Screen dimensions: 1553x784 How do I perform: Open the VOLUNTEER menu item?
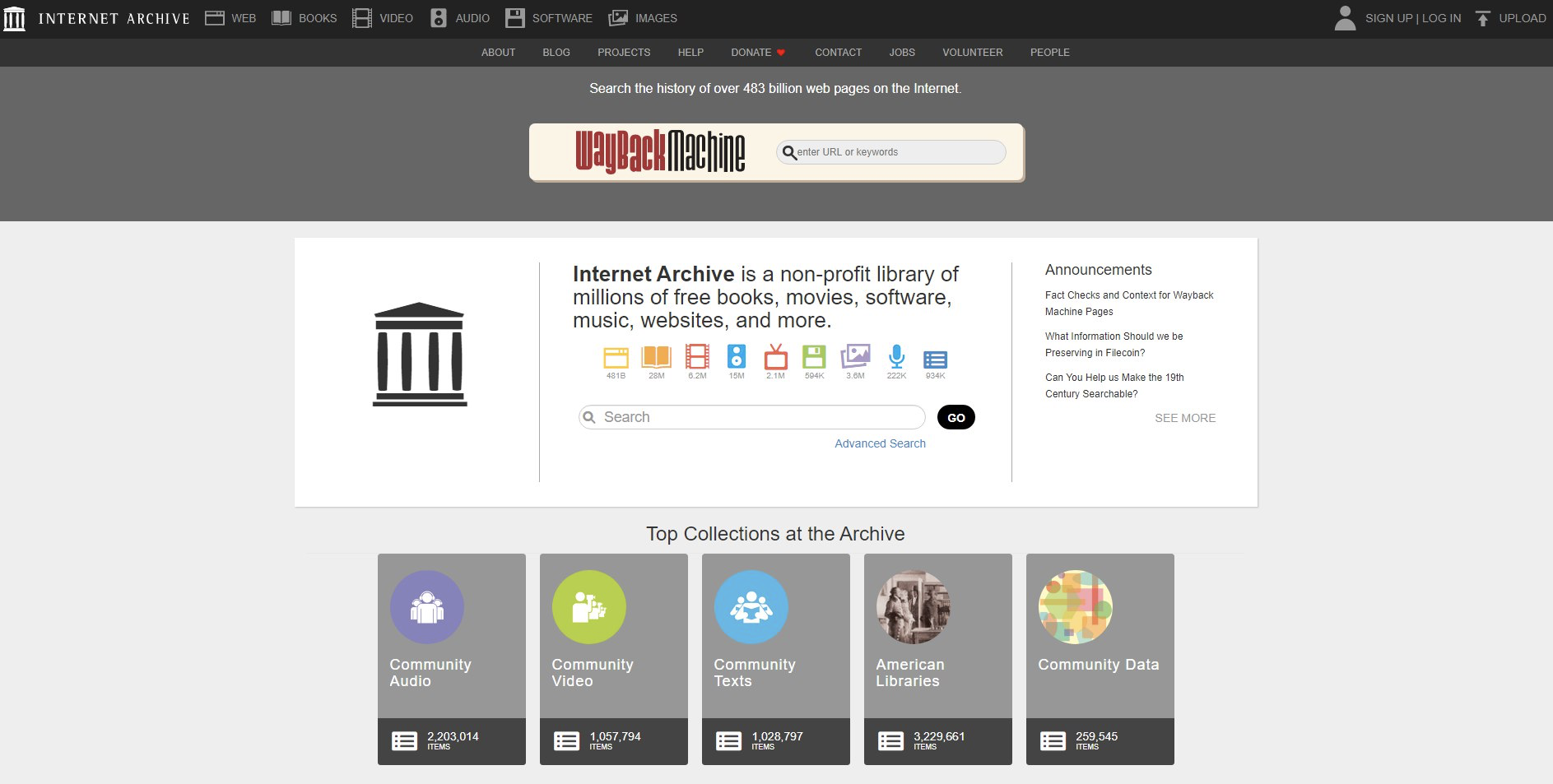[x=973, y=52]
